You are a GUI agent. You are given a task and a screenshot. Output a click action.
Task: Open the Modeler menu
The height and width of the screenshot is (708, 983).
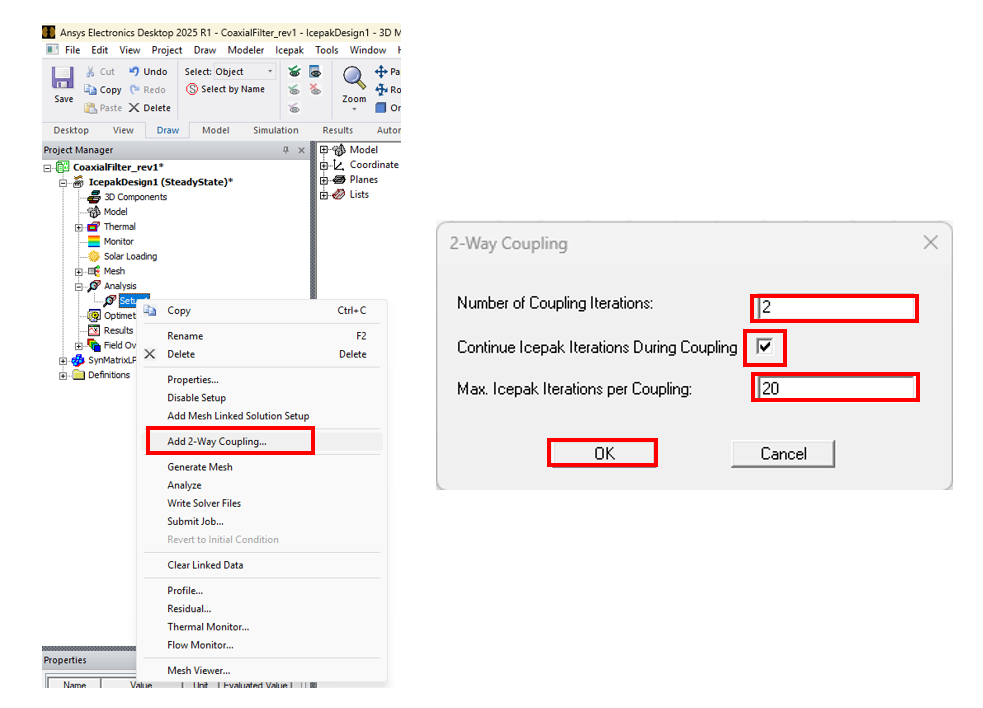(x=246, y=50)
